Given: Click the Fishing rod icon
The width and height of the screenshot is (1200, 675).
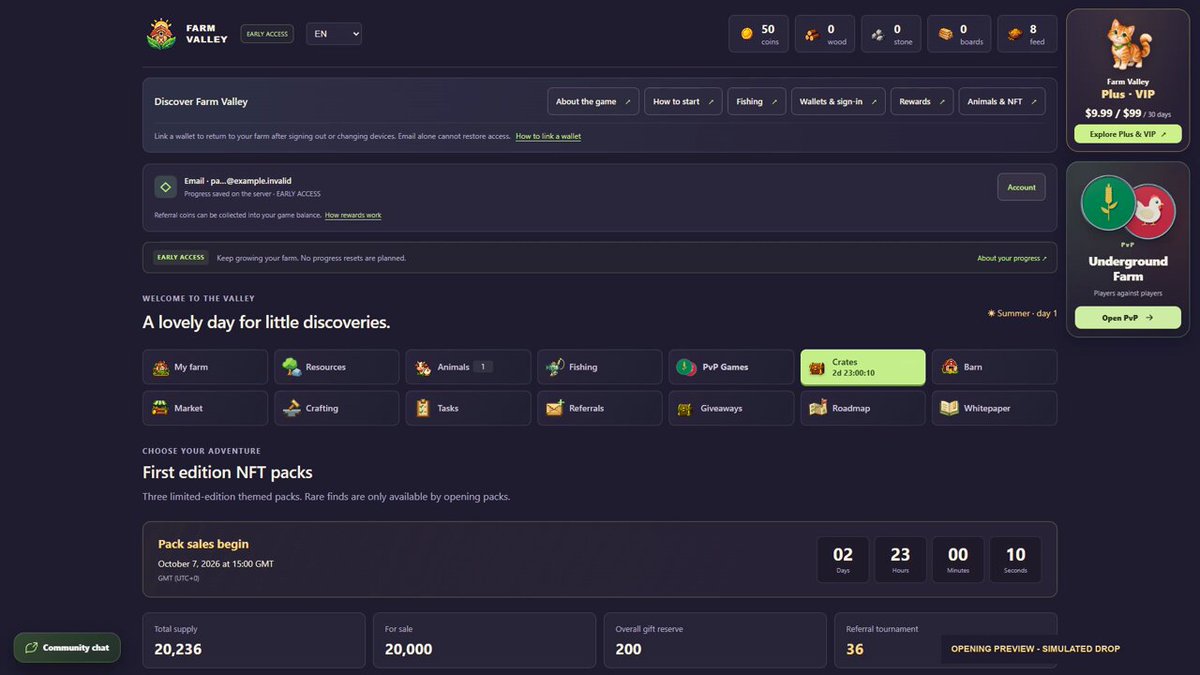Looking at the screenshot, I should 555,367.
